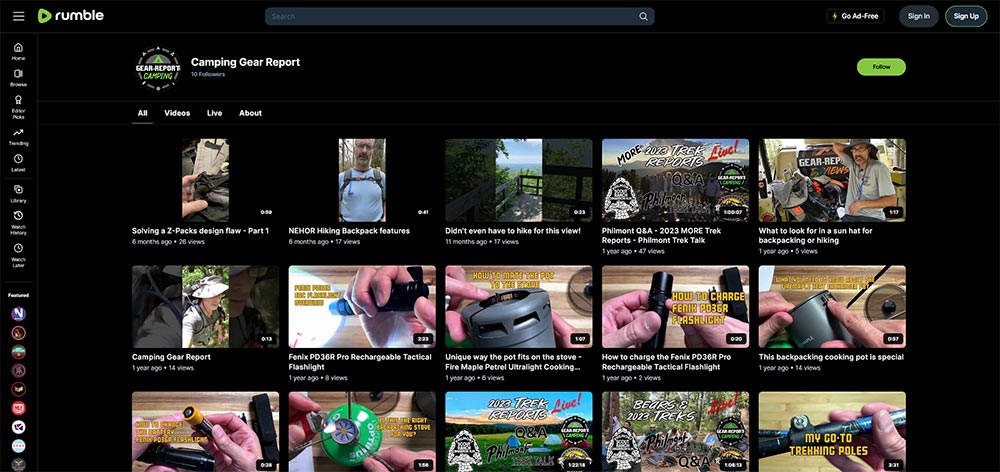
Task: Click title 'Didn't even have to hike for this view!'
Action: [513, 231]
